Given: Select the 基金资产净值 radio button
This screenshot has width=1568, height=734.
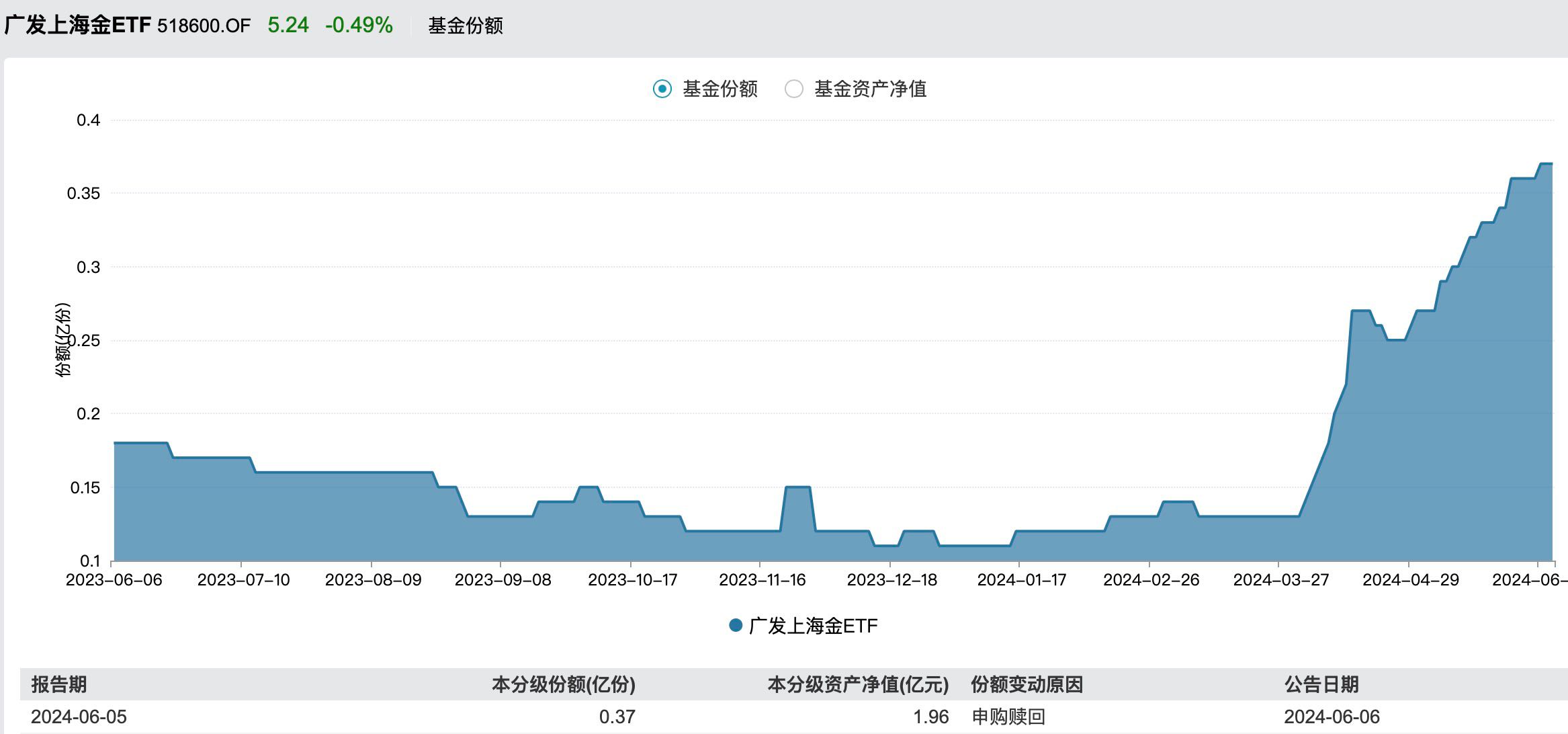Looking at the screenshot, I should [x=794, y=89].
